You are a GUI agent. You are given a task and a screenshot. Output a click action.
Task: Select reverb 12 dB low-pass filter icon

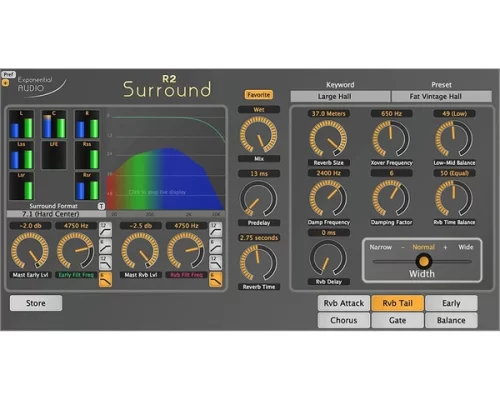(216, 263)
